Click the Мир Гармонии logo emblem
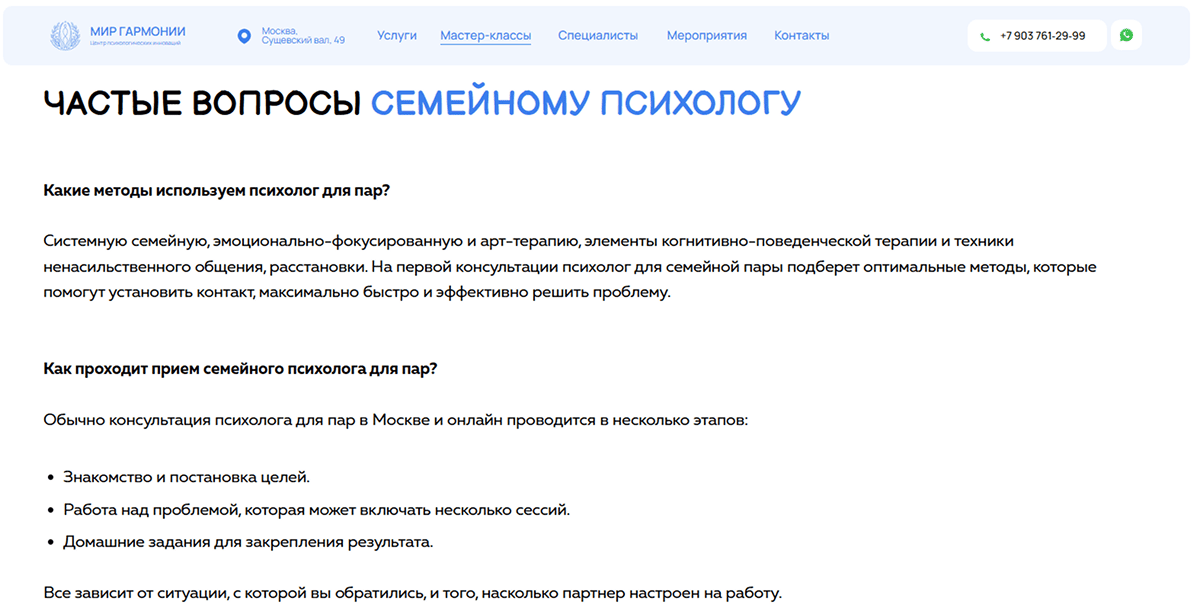 (x=66, y=34)
